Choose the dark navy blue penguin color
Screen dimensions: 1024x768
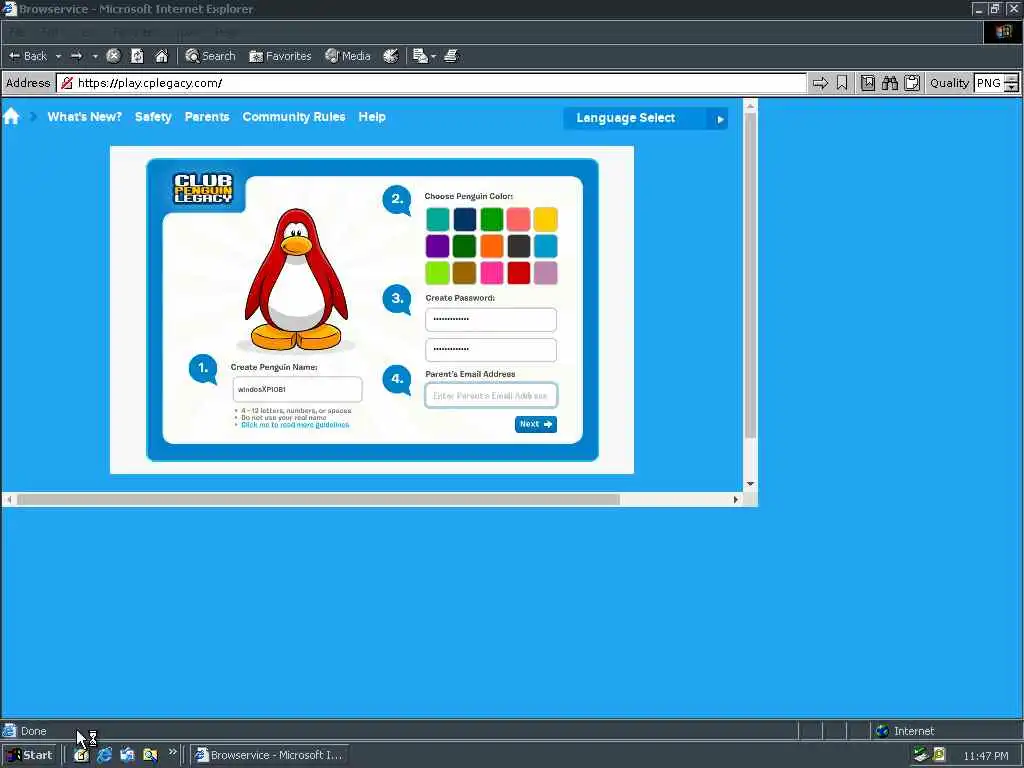coord(464,219)
